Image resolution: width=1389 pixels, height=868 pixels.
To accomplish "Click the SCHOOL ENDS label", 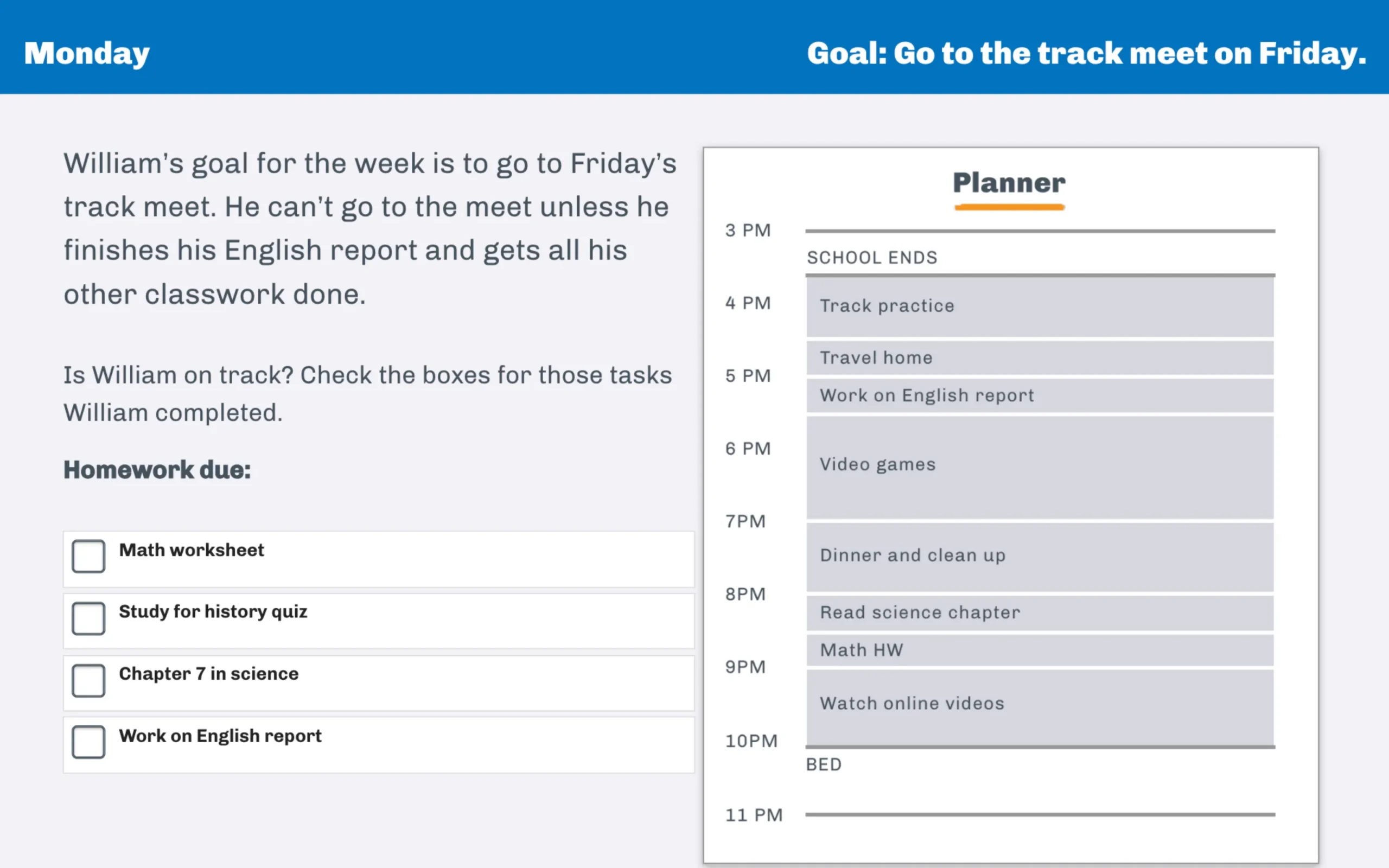I will click(x=872, y=258).
